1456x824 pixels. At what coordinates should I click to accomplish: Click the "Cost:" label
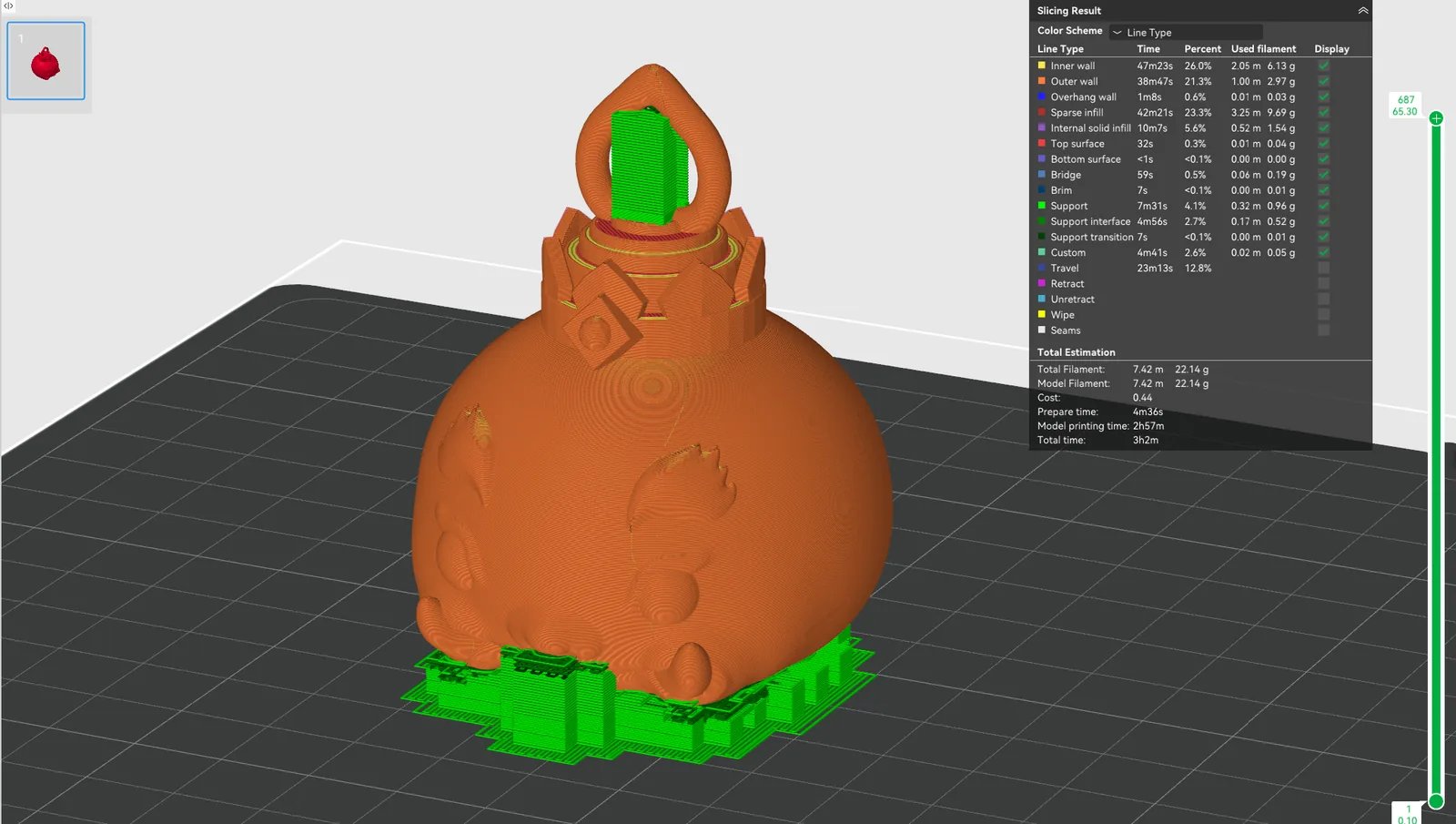pyautogui.click(x=1048, y=397)
